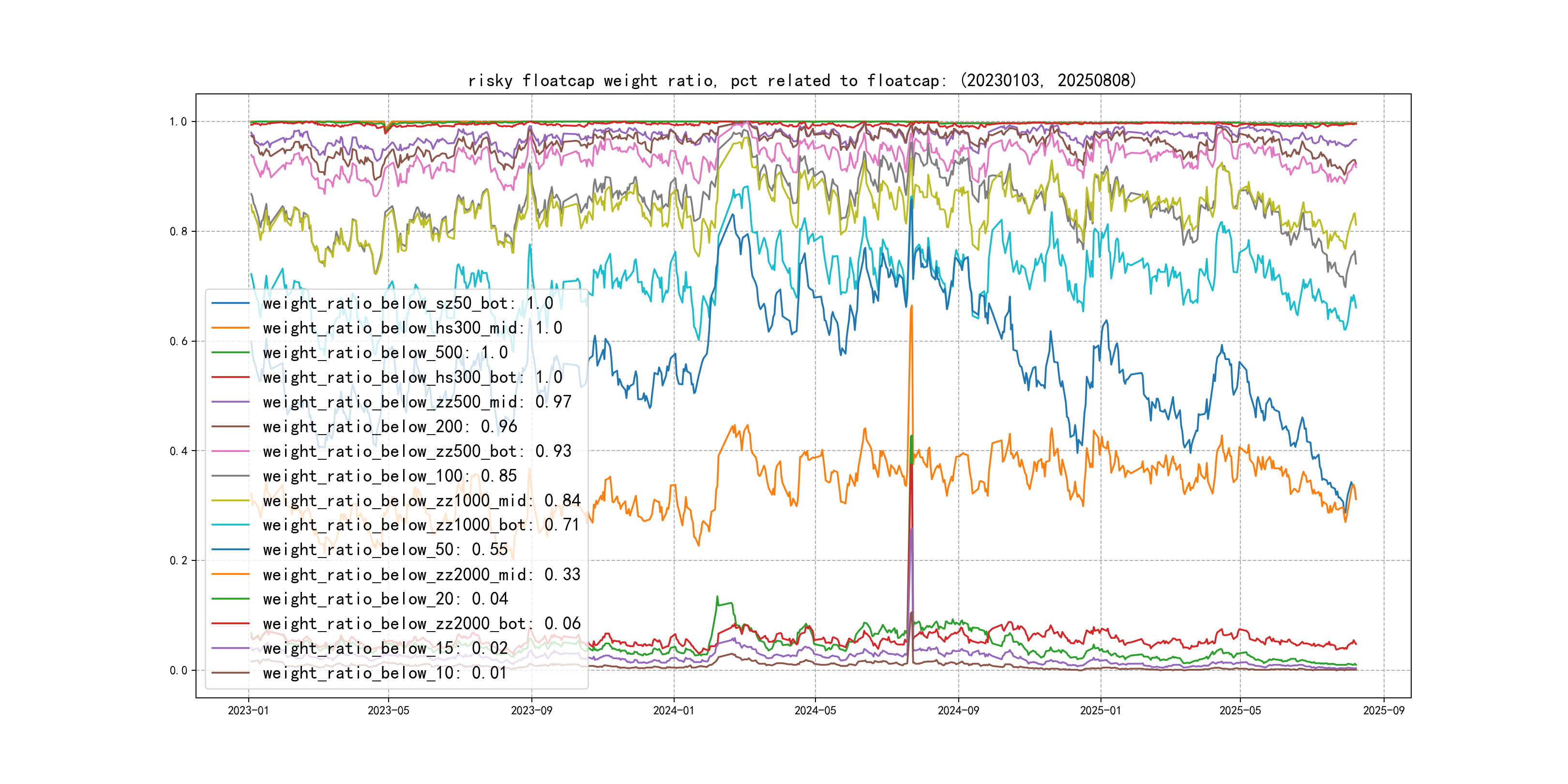
Task: Click the chart title text
Action: click(801, 80)
